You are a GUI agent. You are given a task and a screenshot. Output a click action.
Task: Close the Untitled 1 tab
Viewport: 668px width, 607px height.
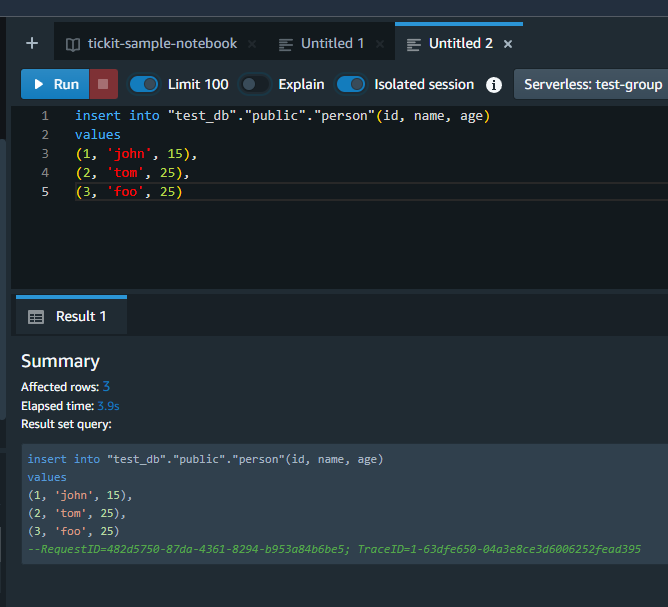pos(380,44)
